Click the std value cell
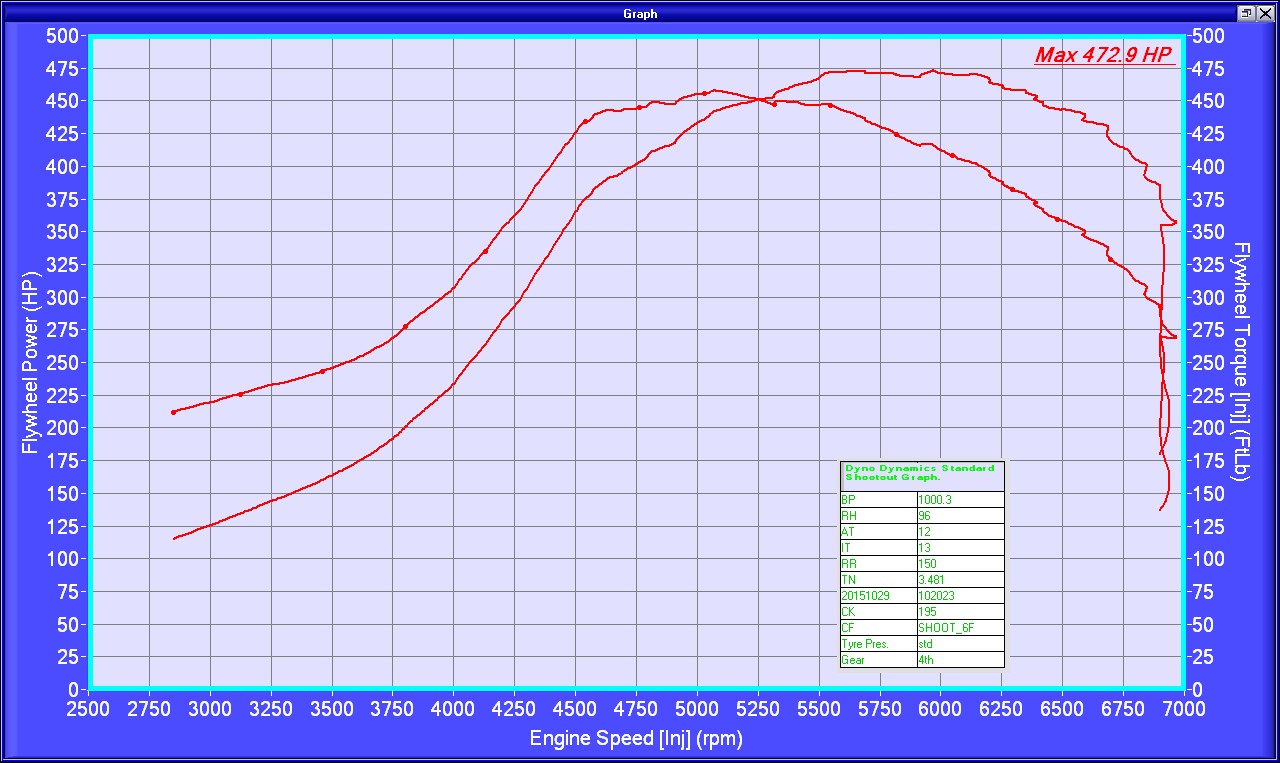Image resolution: width=1280 pixels, height=763 pixels. coord(960,644)
